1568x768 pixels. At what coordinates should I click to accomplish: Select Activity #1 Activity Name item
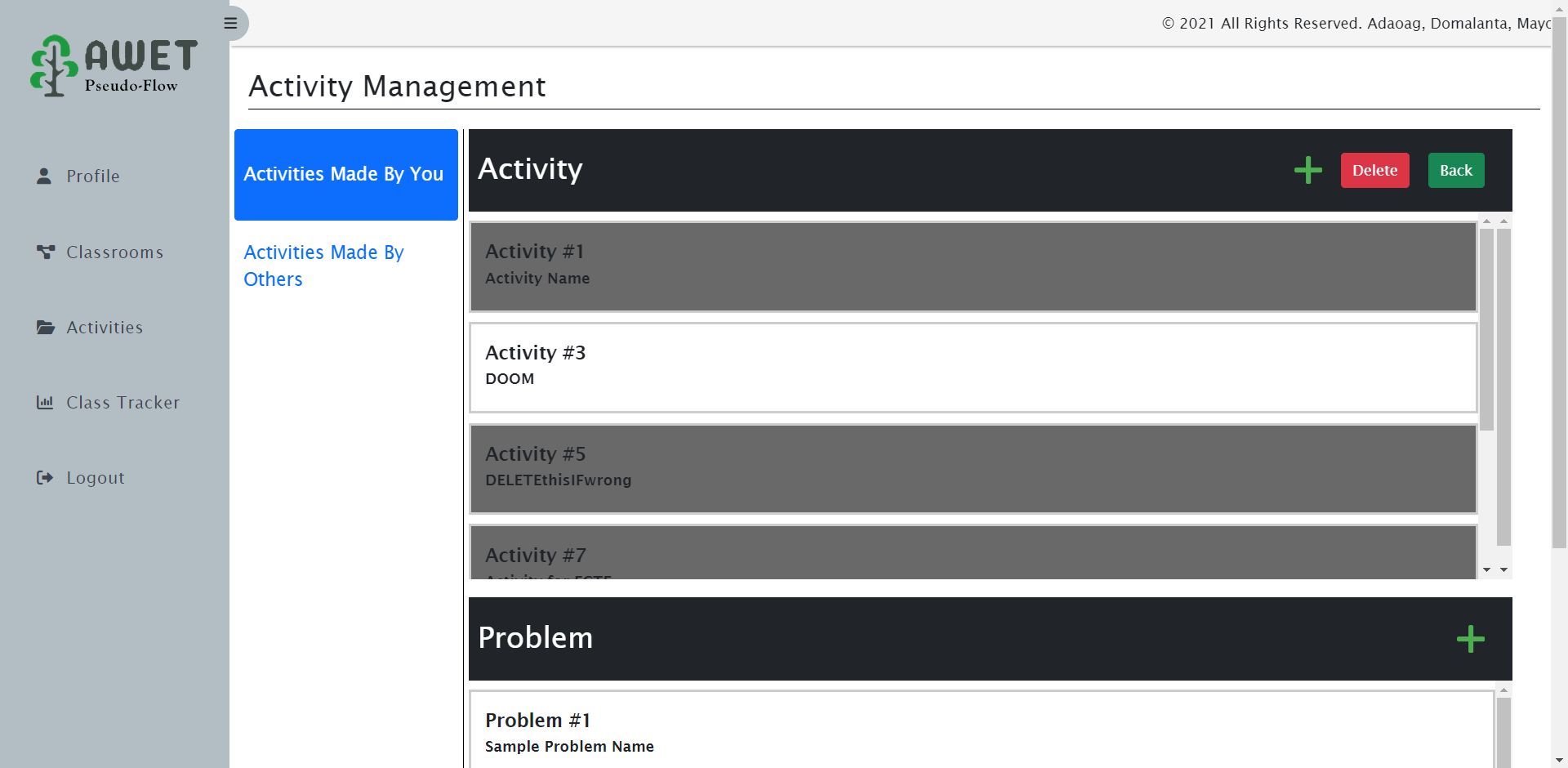(x=973, y=266)
